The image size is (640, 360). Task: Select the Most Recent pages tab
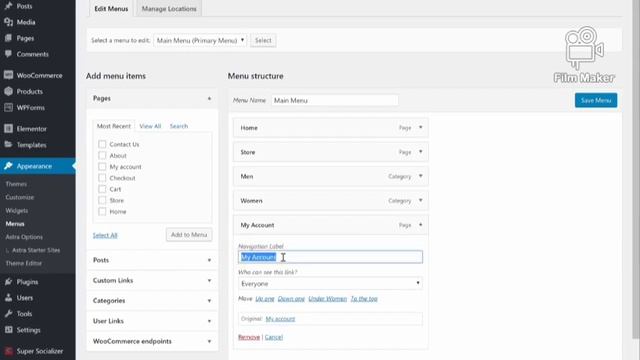tap(113, 126)
